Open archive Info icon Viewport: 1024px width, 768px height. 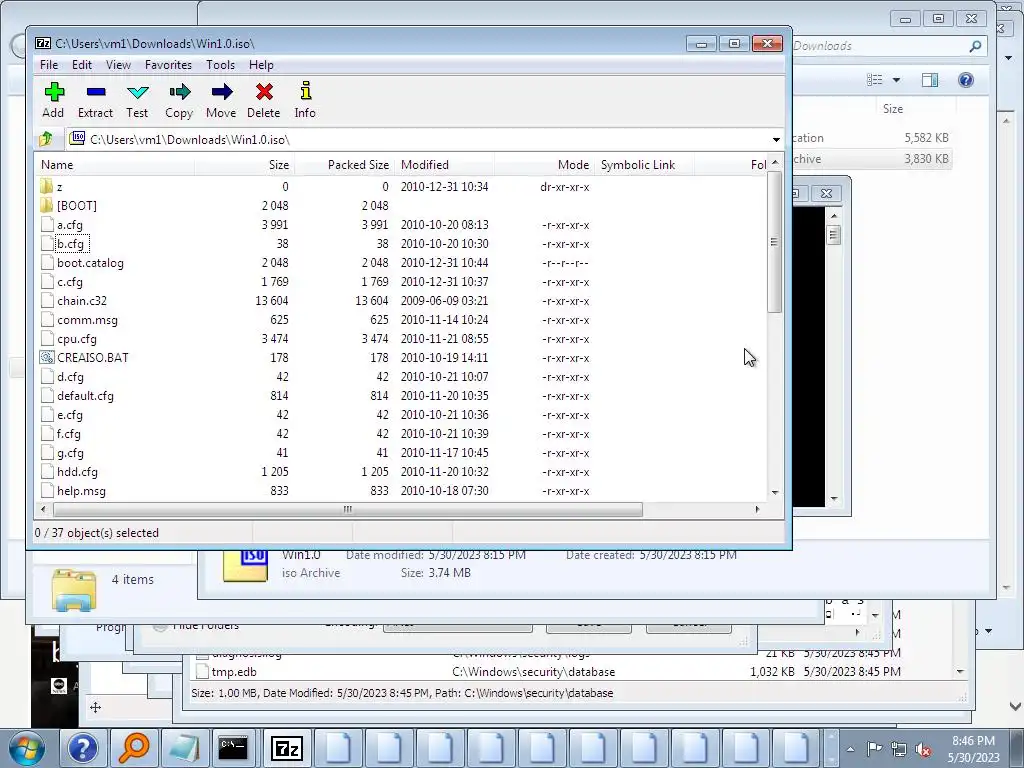(x=305, y=92)
